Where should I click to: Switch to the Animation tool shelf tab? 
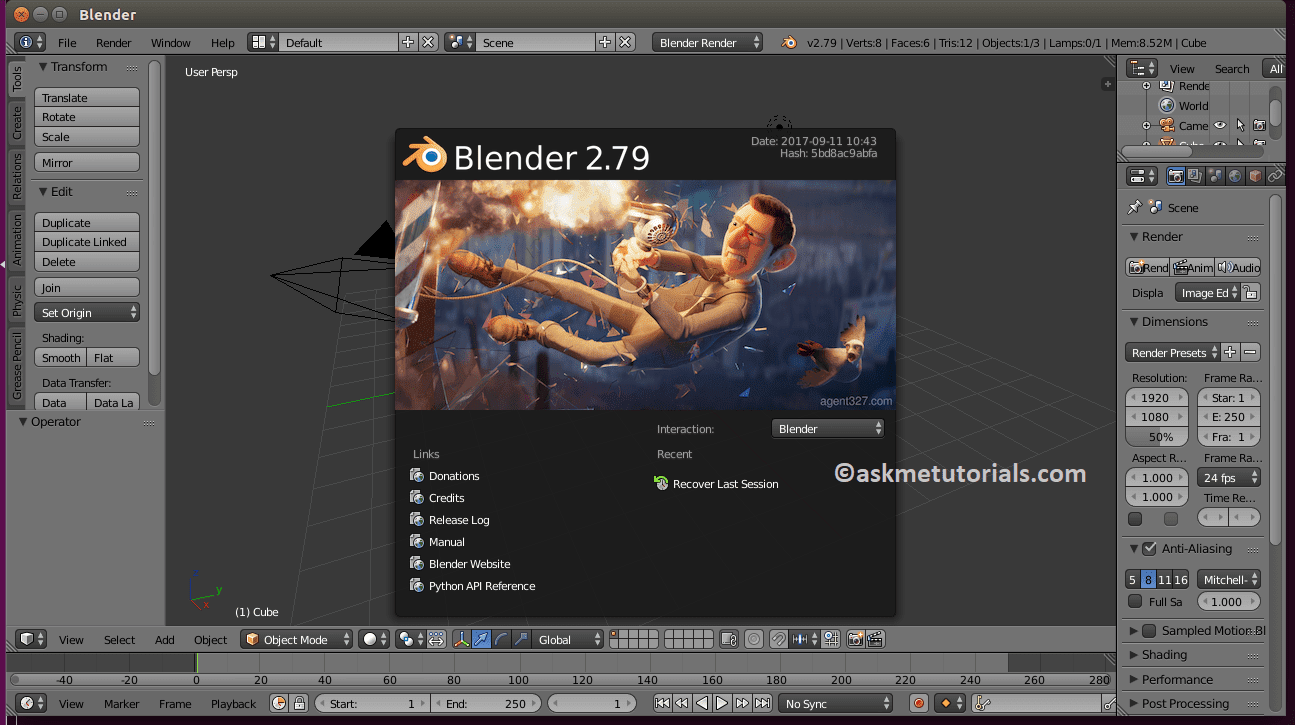click(x=17, y=239)
